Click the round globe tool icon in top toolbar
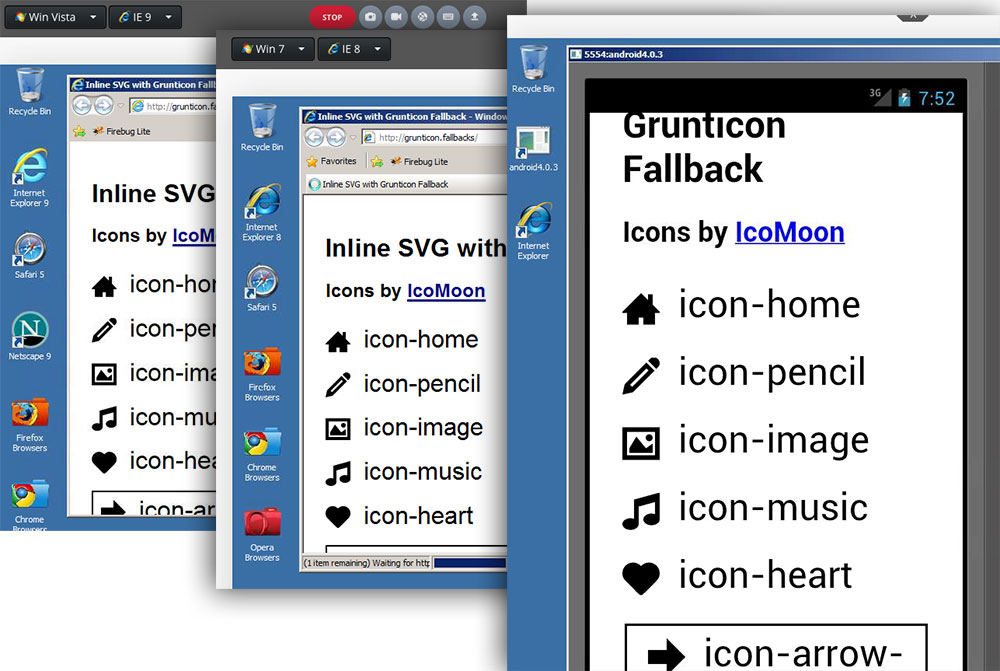This screenshot has height=671, width=1000. 422,17
